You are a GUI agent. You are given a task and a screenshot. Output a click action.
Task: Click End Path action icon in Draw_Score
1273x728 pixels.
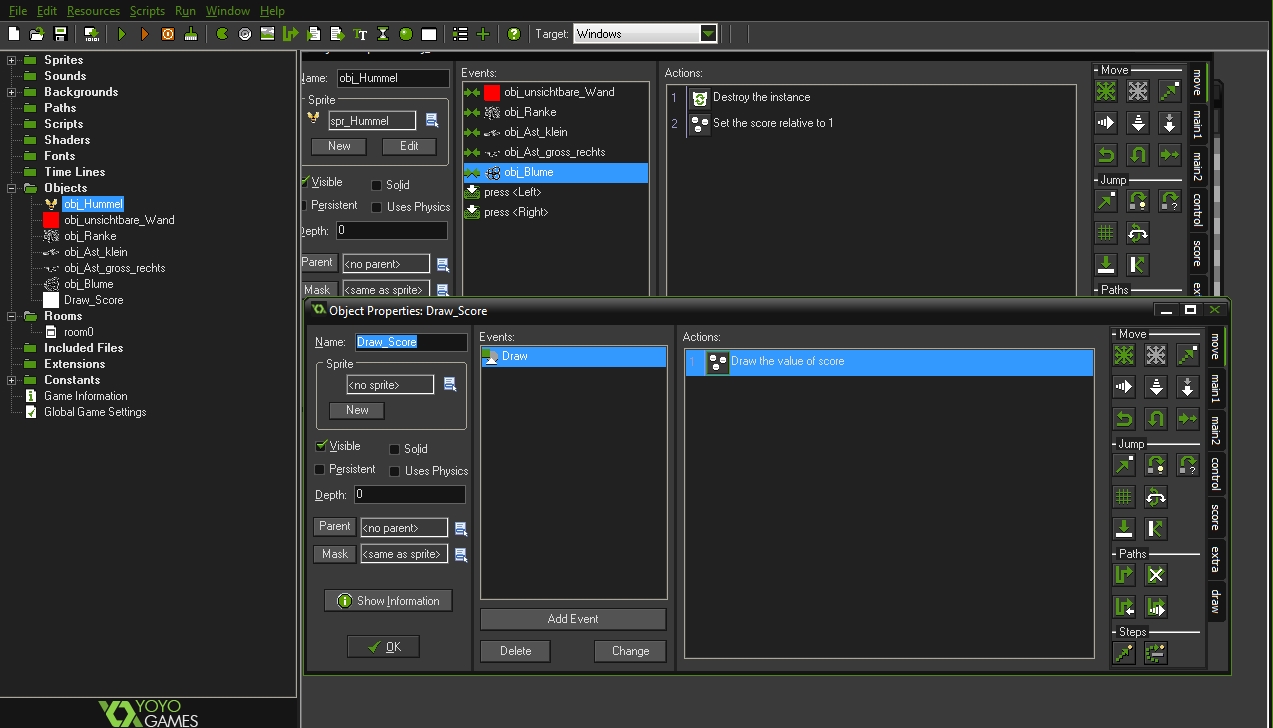click(1156, 575)
